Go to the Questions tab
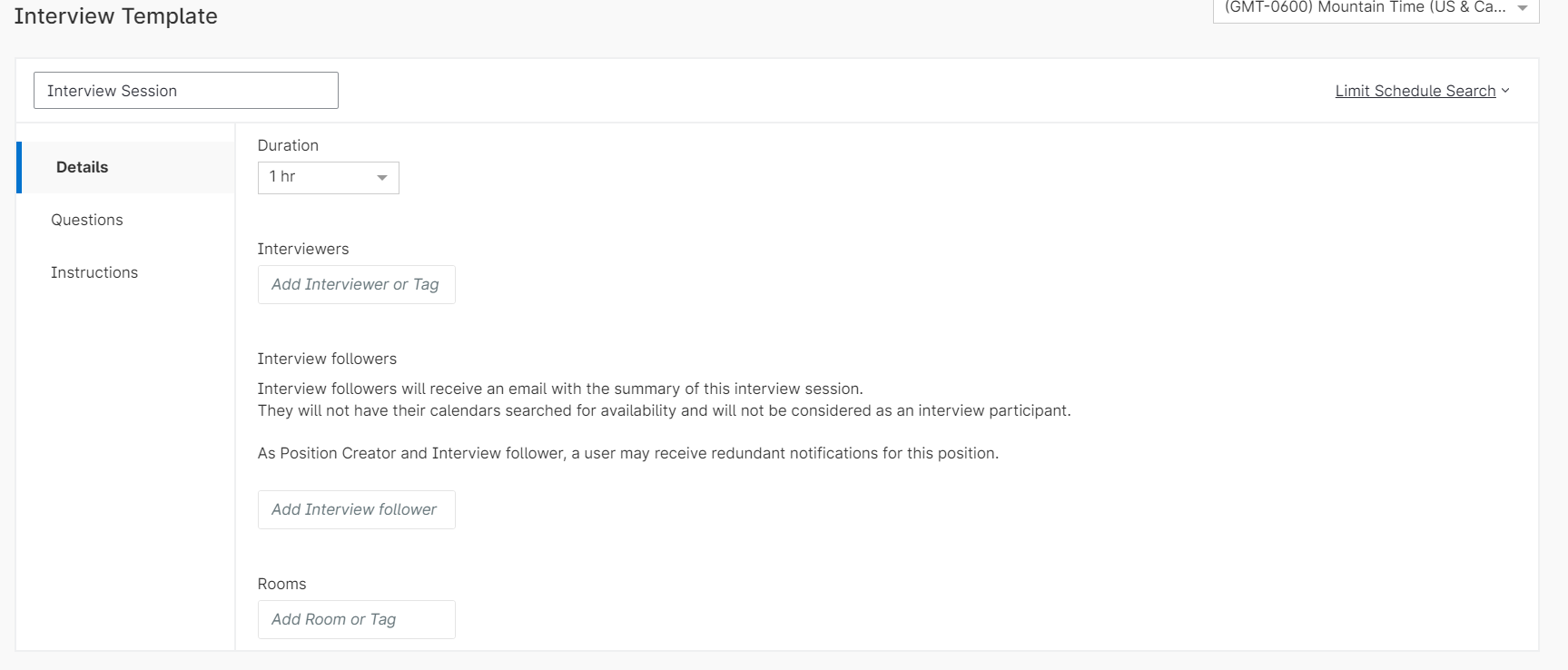The image size is (1568, 670). pyautogui.click(x=87, y=220)
